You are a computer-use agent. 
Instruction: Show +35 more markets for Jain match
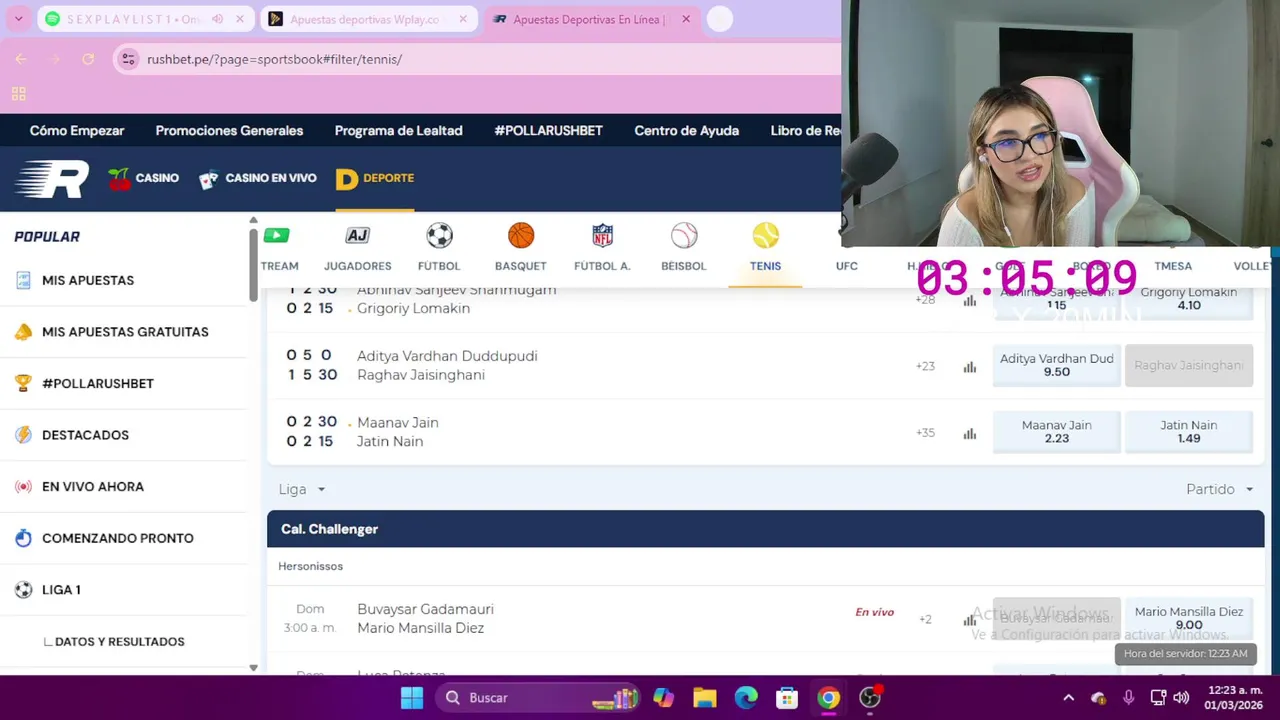coord(925,433)
